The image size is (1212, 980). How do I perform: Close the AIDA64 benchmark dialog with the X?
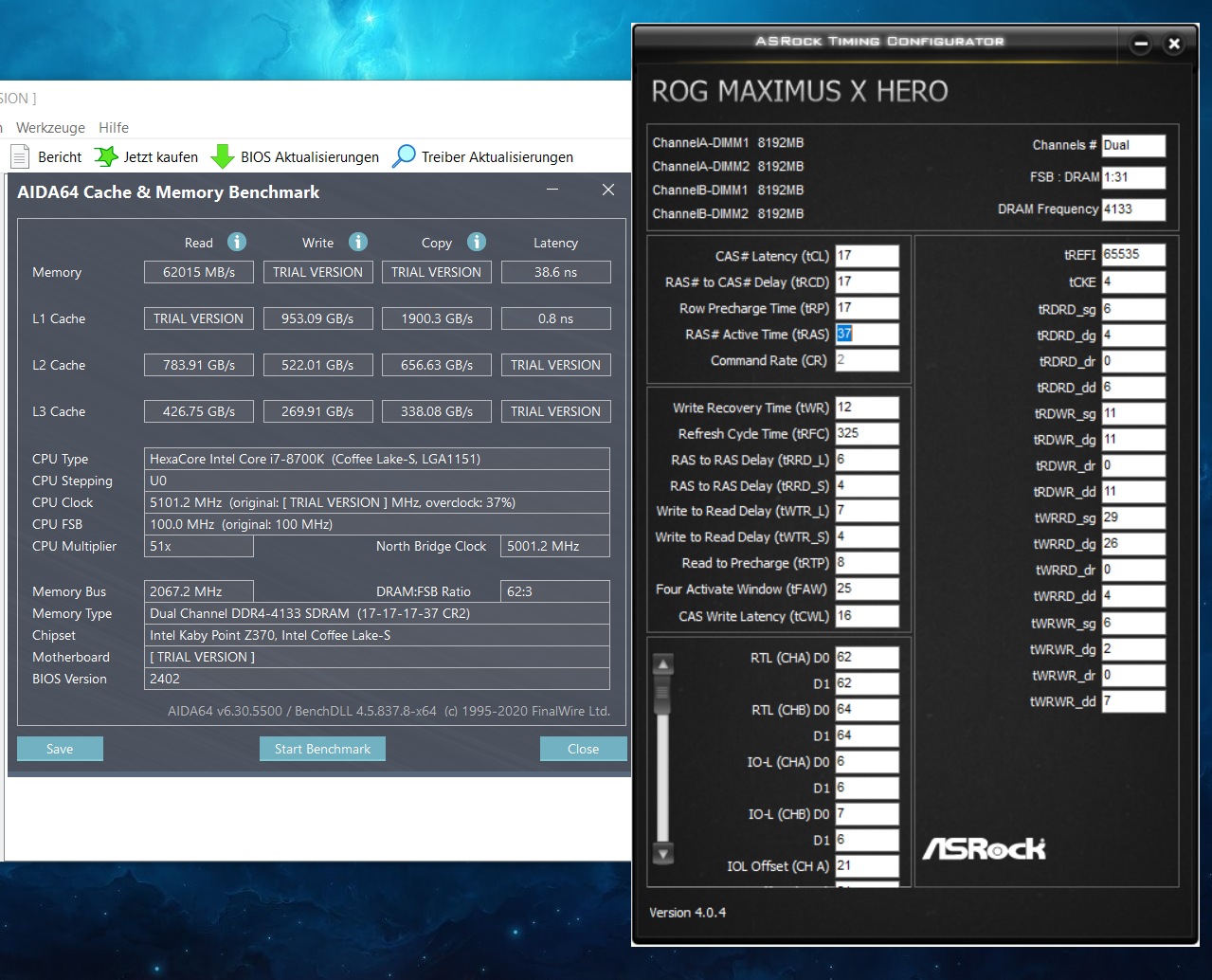[x=608, y=190]
